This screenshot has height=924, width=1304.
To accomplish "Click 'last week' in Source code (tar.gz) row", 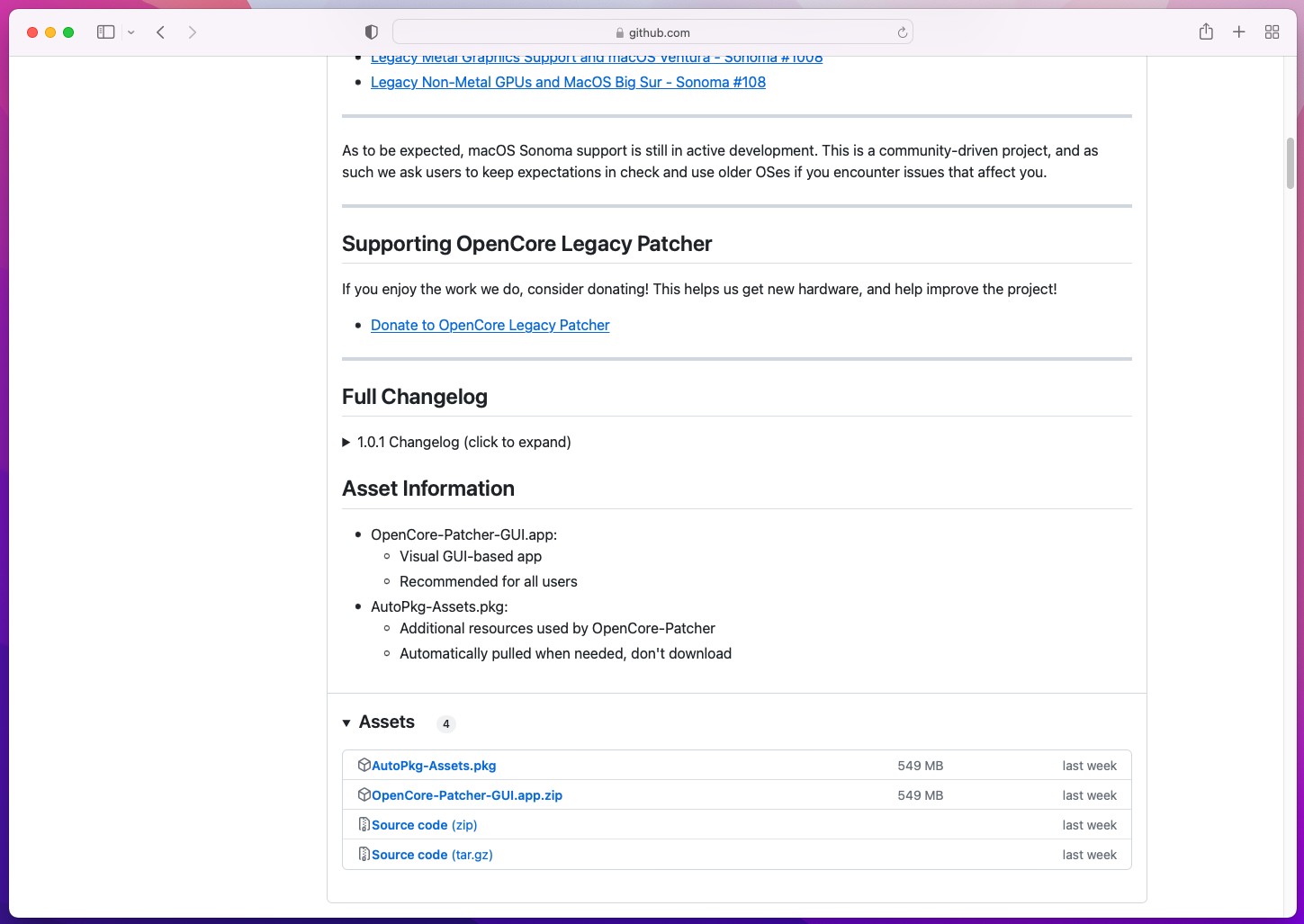I will point(1089,855).
